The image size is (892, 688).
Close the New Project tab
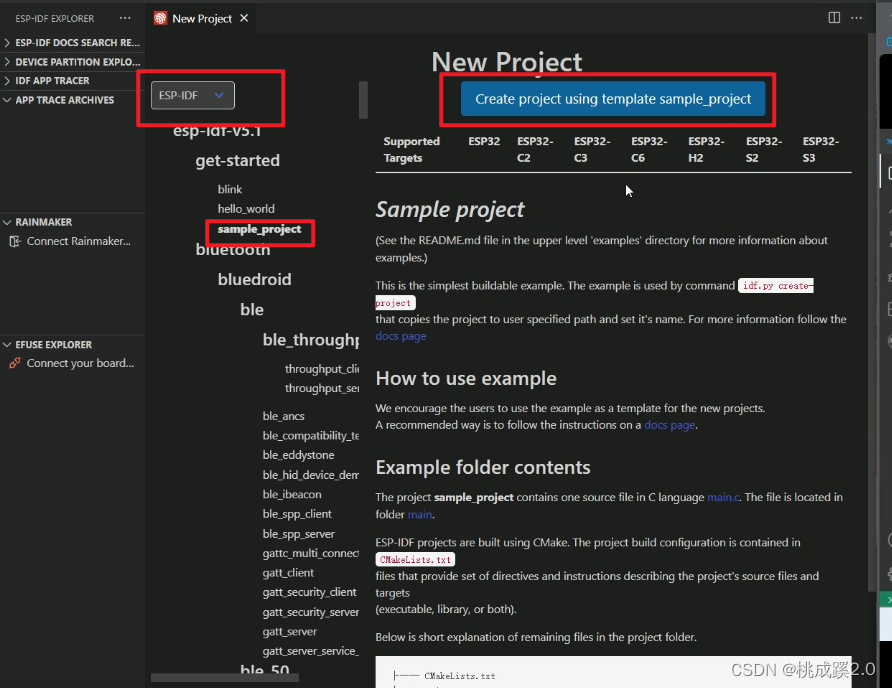pos(244,18)
